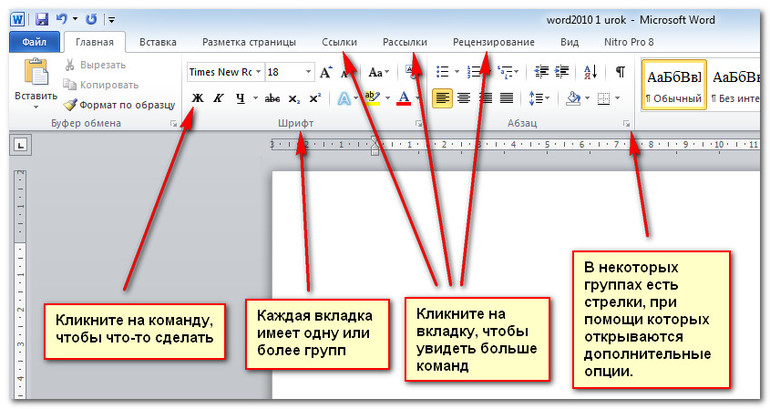The height and width of the screenshot is (409, 770).
Task: Toggle bold formatting (Ж button)
Action: [x=197, y=98]
